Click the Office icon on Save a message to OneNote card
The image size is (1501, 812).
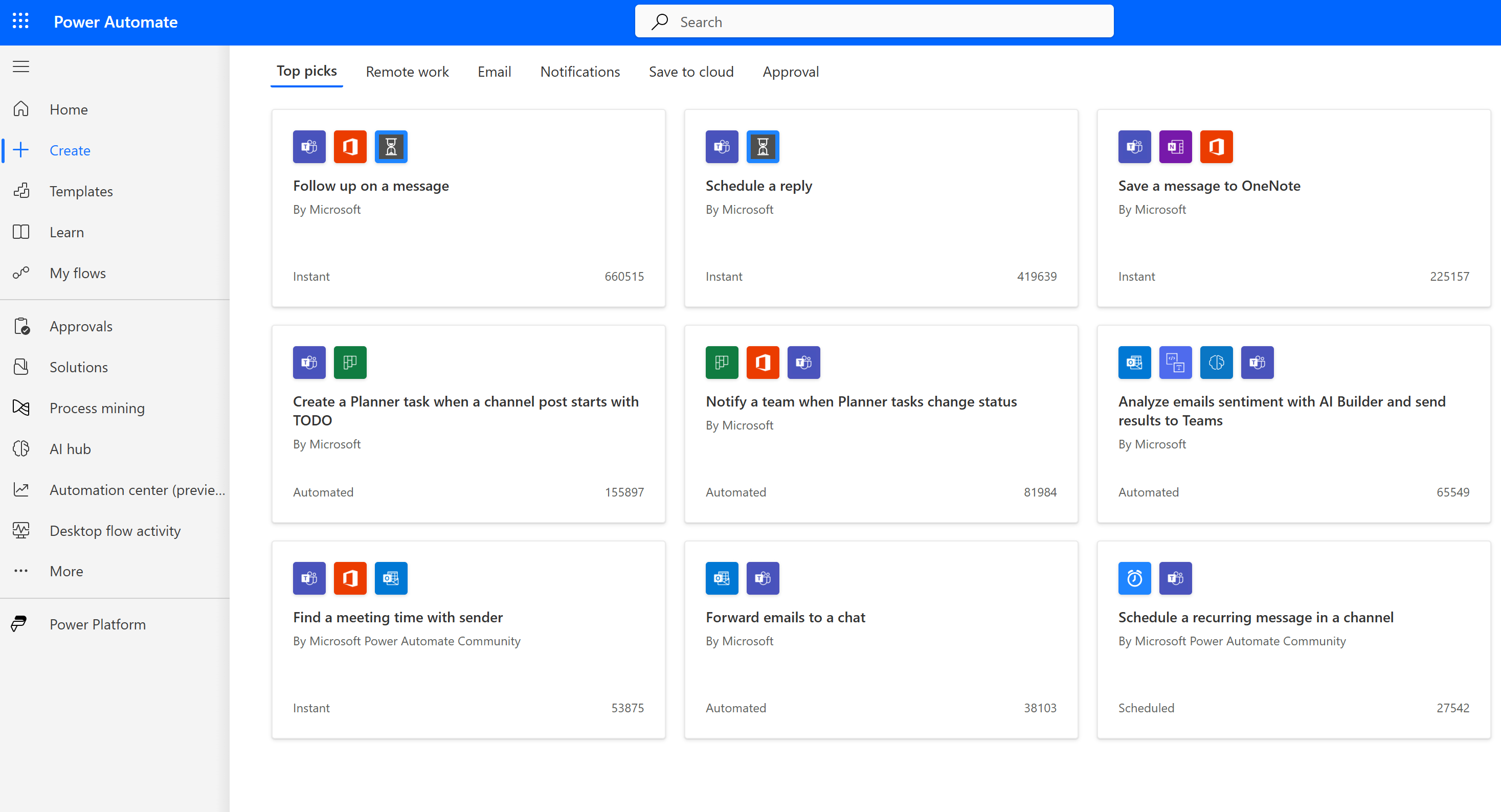tap(1216, 146)
